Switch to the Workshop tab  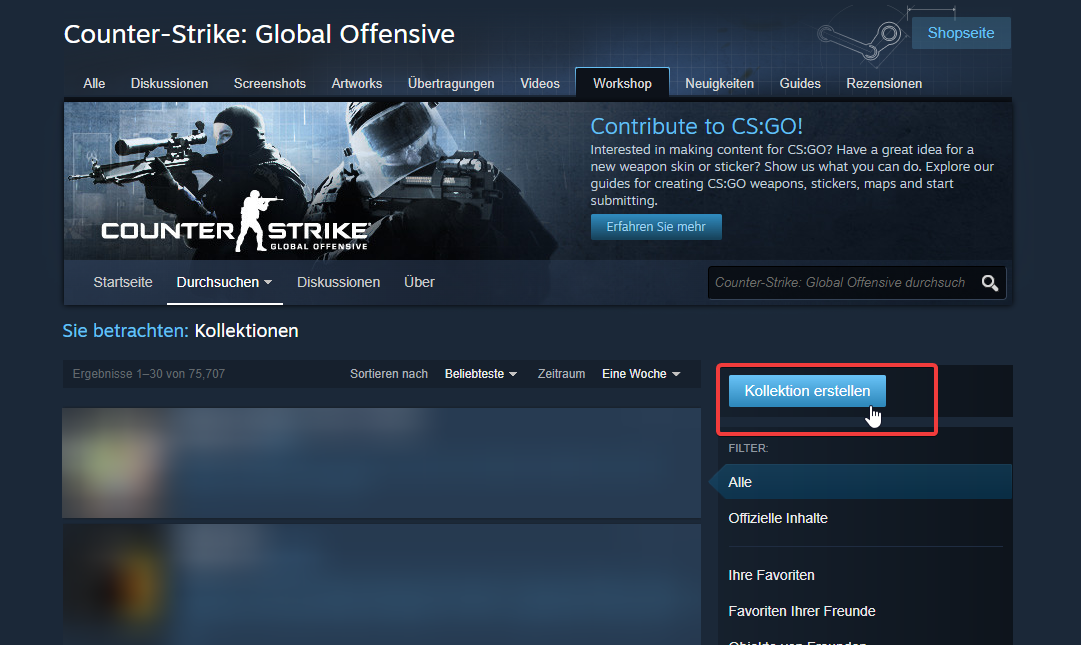622,83
